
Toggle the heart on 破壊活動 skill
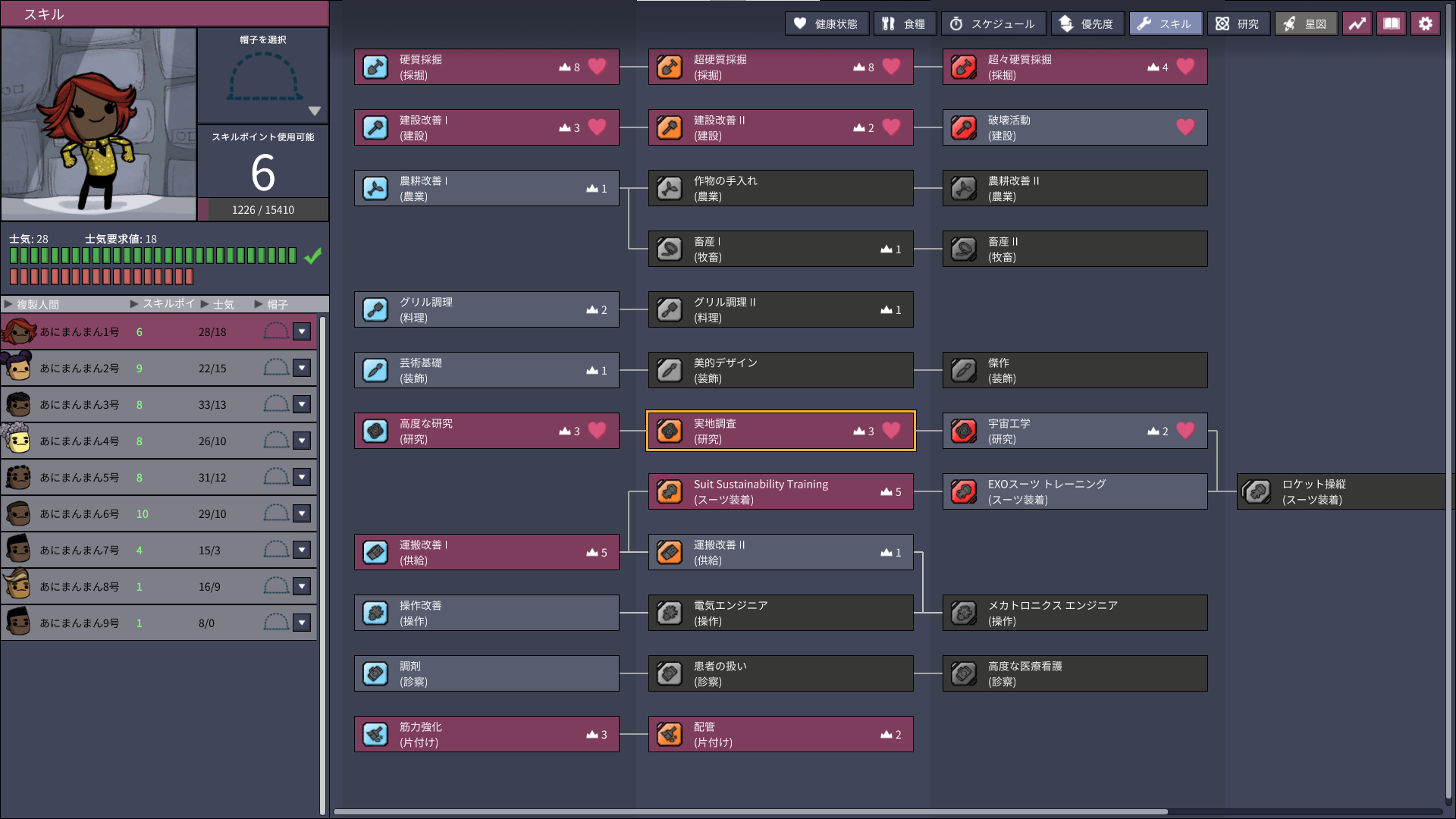1185,127
